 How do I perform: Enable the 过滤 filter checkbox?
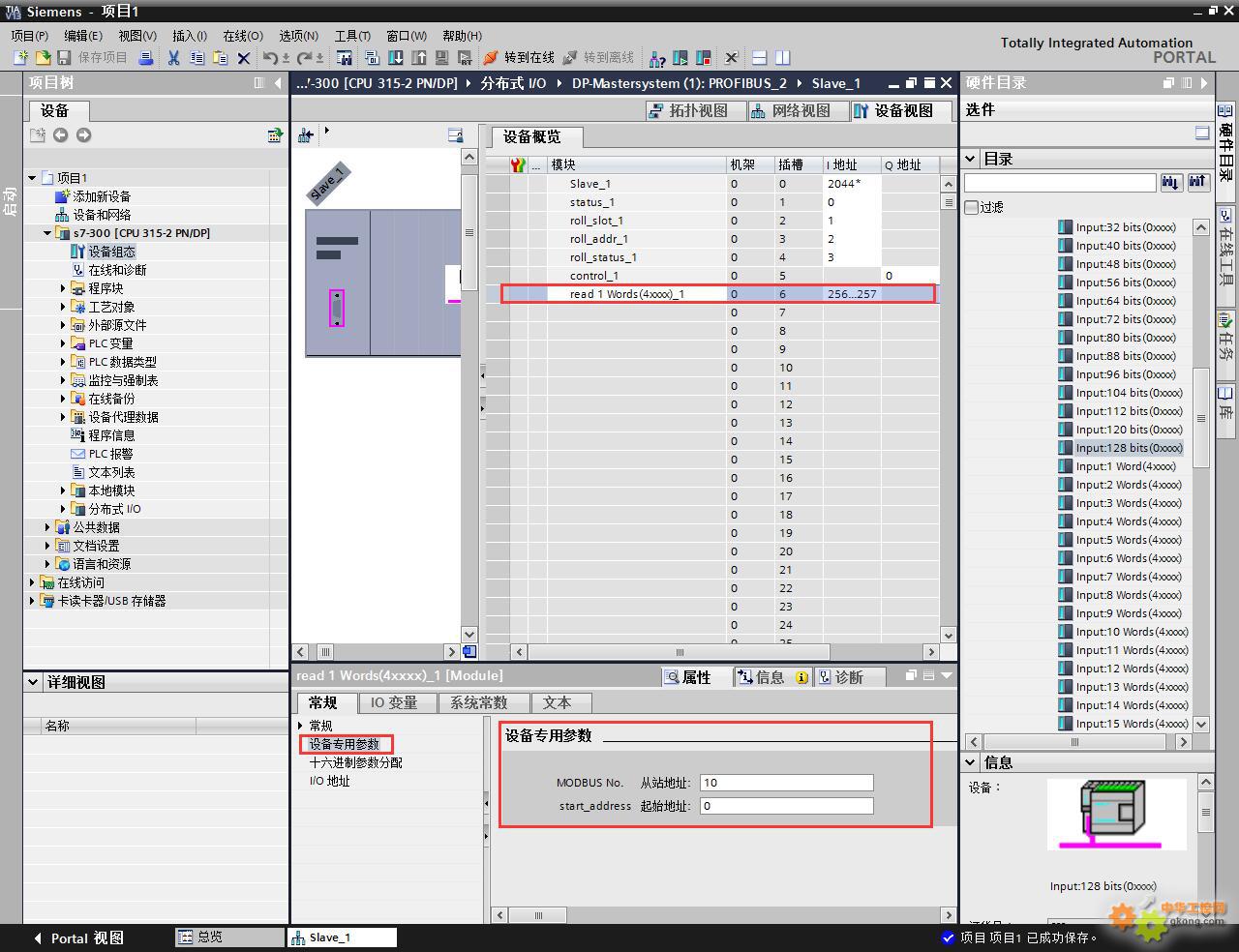[x=972, y=207]
